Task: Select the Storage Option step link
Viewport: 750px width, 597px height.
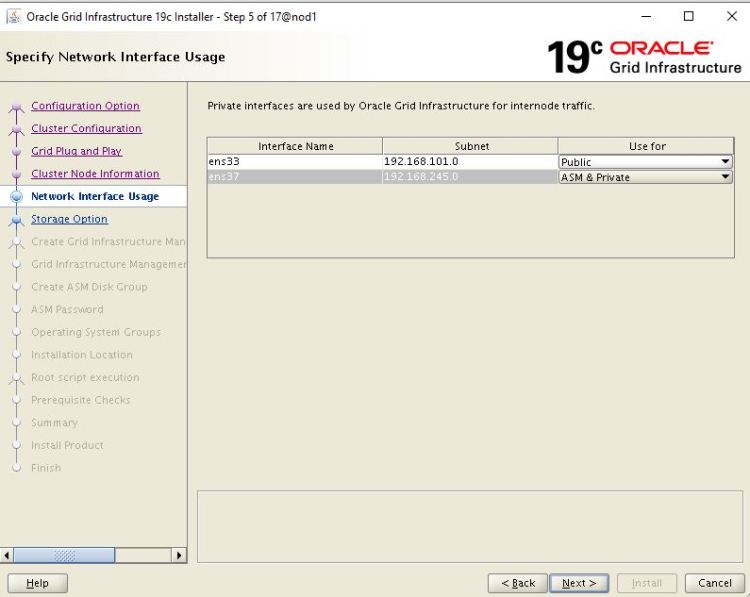Action: pos(69,219)
